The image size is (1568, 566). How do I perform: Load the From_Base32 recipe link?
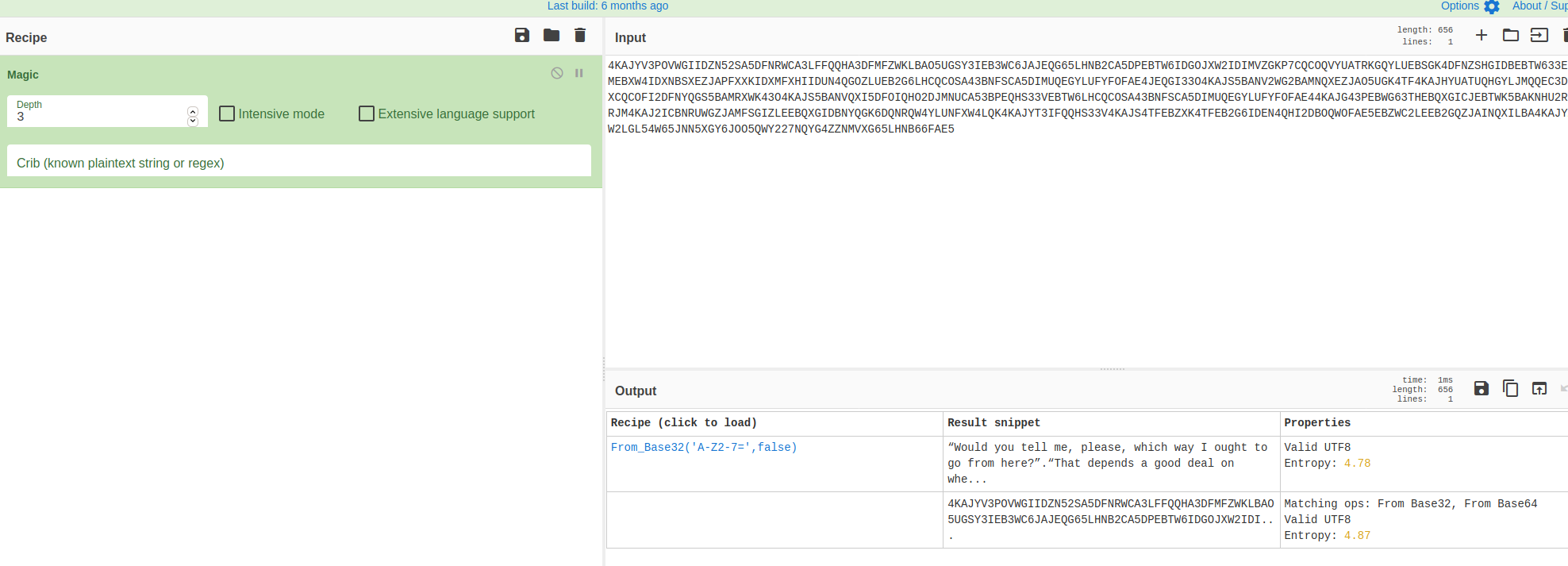click(x=703, y=448)
